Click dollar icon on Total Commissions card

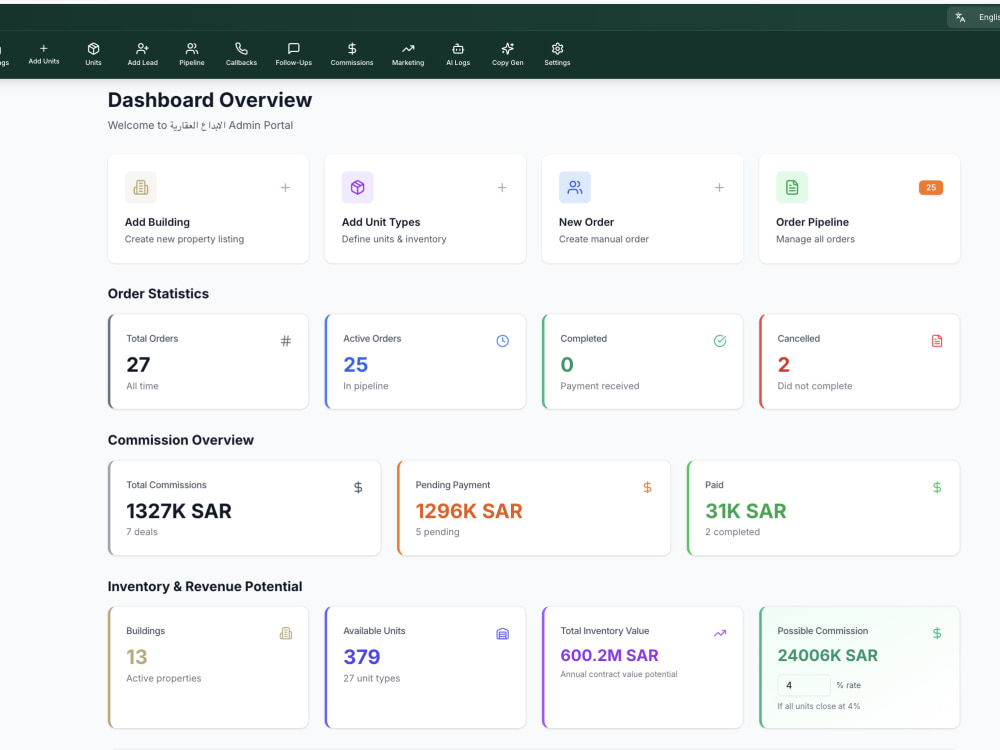coord(358,488)
